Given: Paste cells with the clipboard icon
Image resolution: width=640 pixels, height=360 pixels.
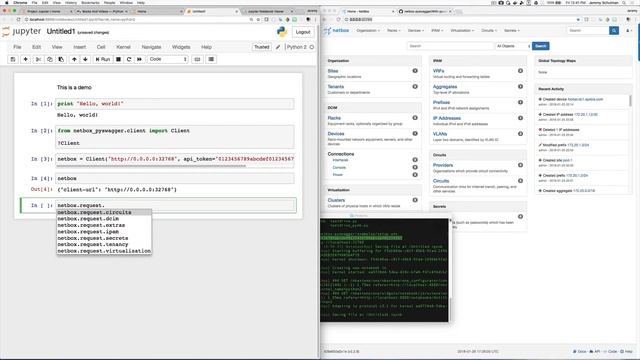Looking at the screenshot, I should click(x=61, y=59).
